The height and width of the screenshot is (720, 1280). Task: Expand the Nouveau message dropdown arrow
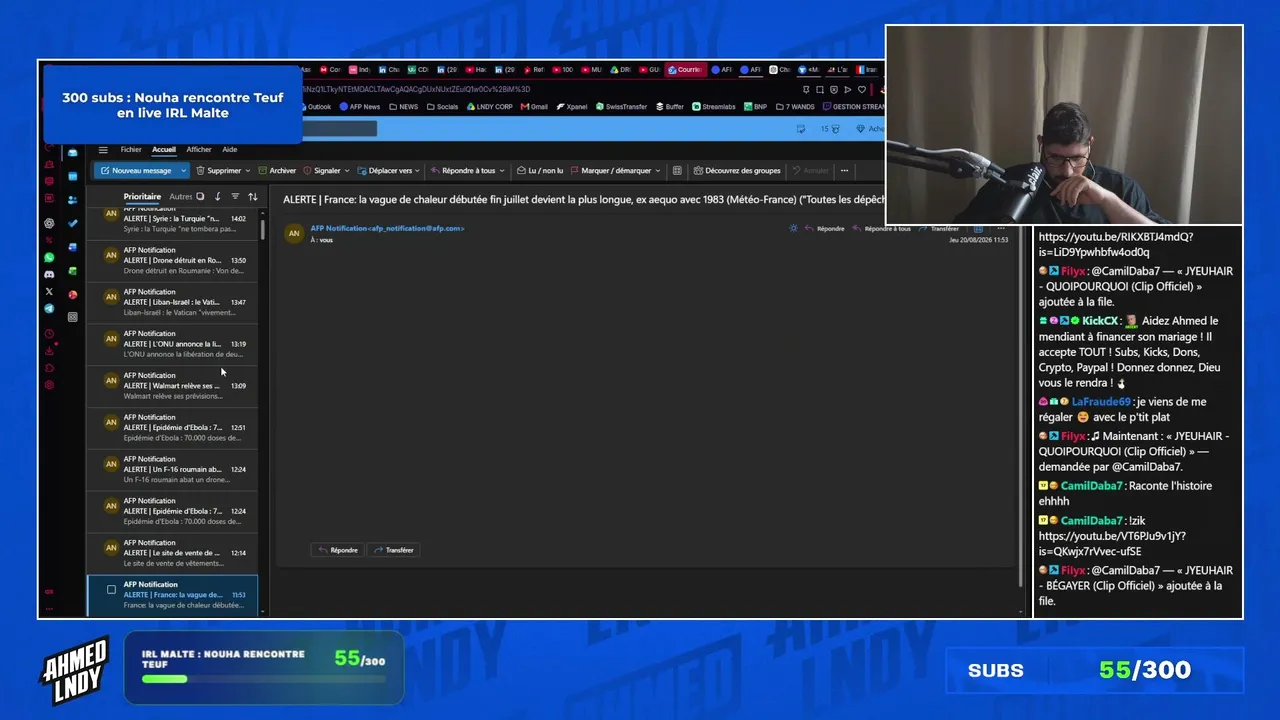pyautogui.click(x=183, y=171)
